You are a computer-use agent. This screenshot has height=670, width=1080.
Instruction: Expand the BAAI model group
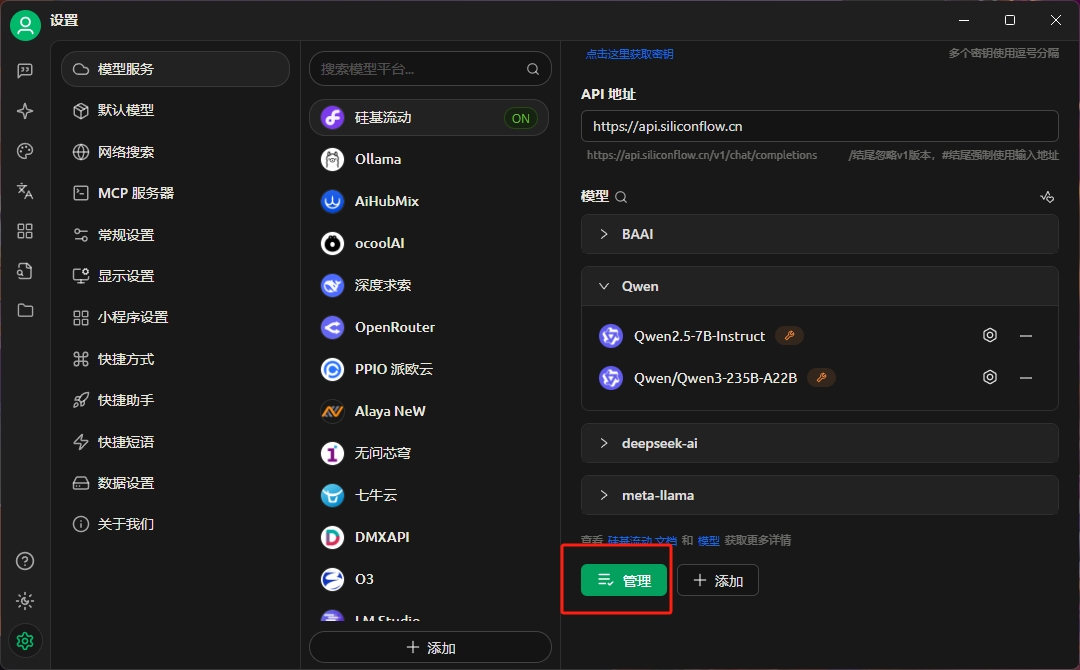819,234
